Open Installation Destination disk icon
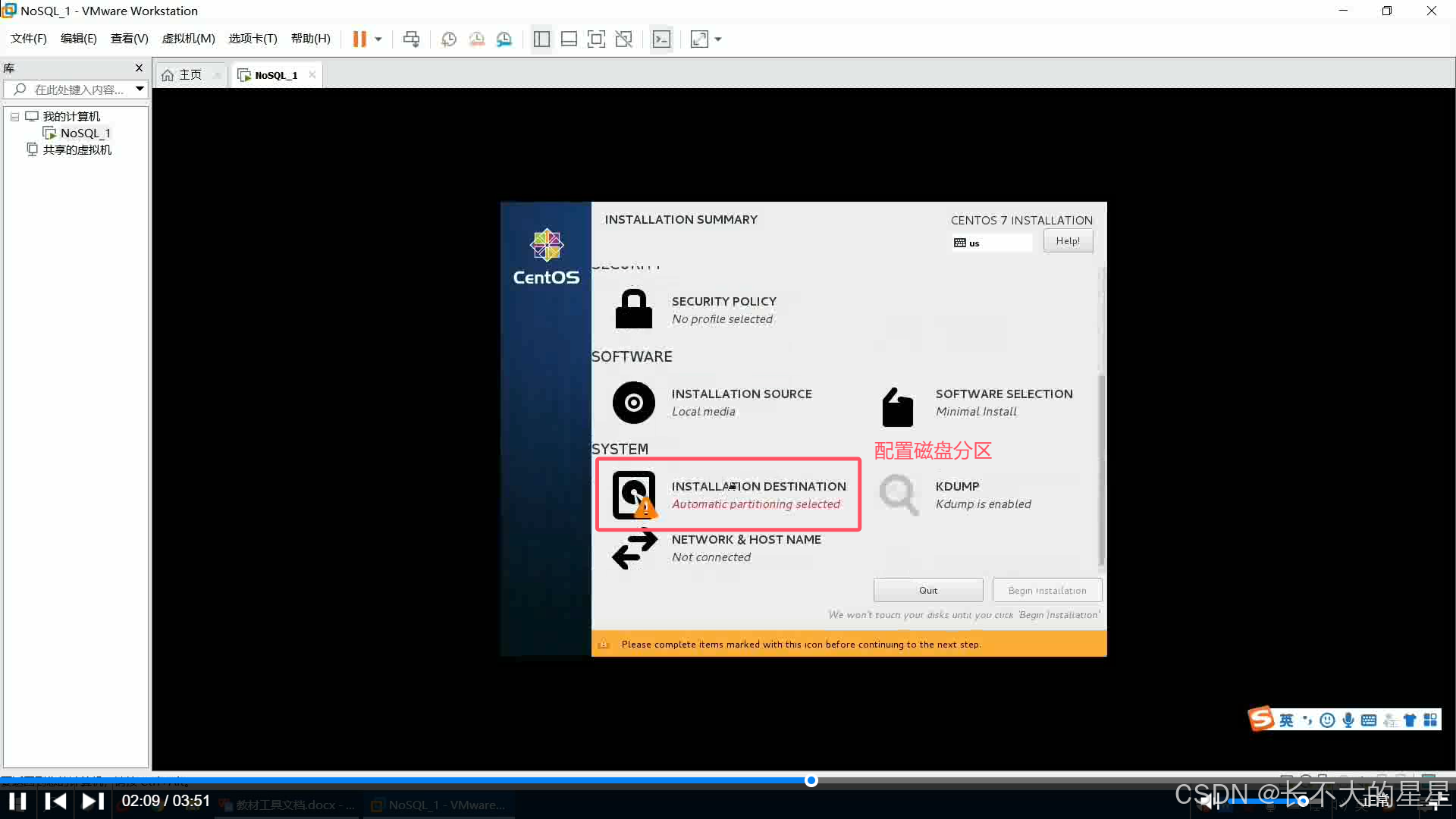The height and width of the screenshot is (819, 1456). 634,495
